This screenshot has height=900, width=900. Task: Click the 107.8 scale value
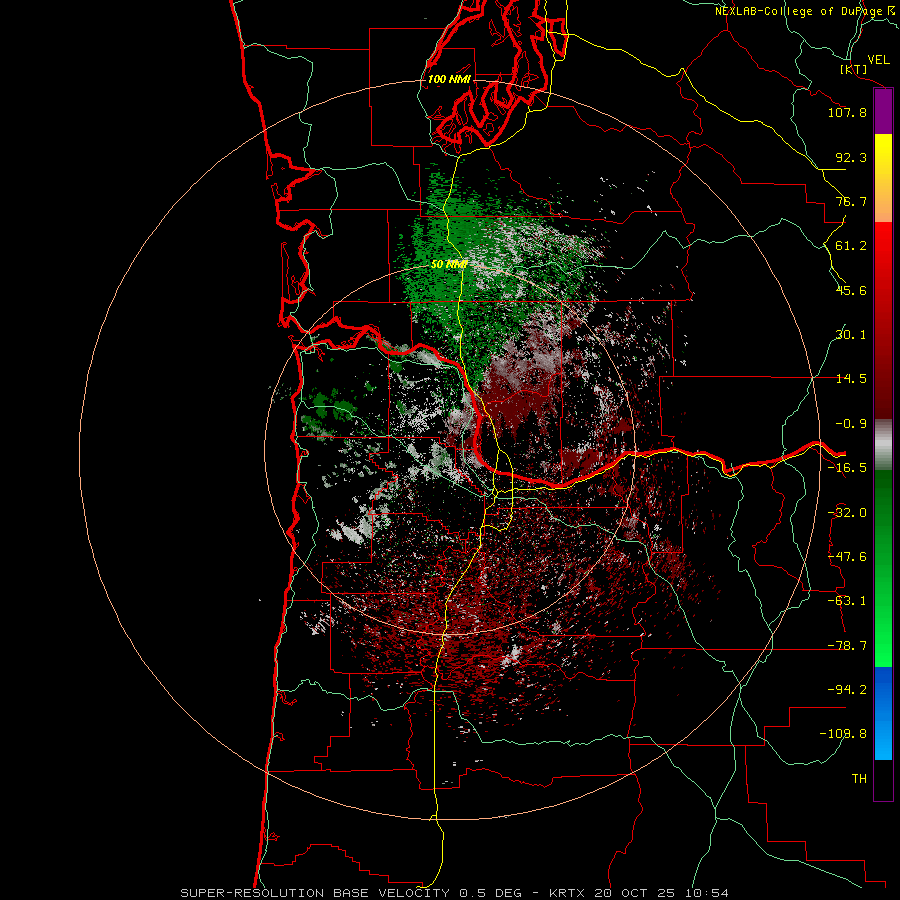point(847,112)
